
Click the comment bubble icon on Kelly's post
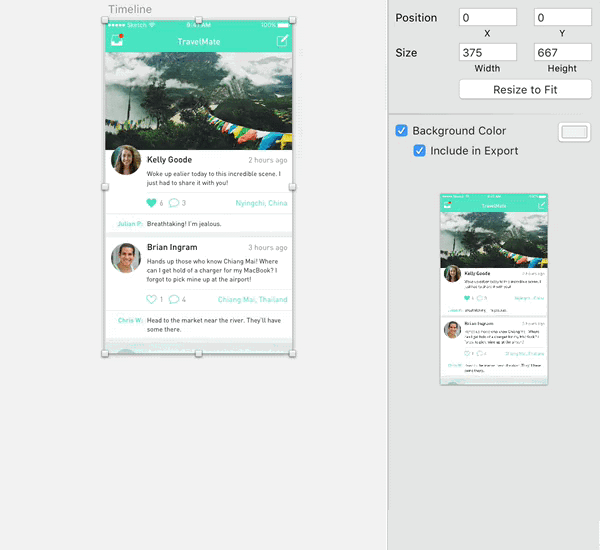(174, 203)
